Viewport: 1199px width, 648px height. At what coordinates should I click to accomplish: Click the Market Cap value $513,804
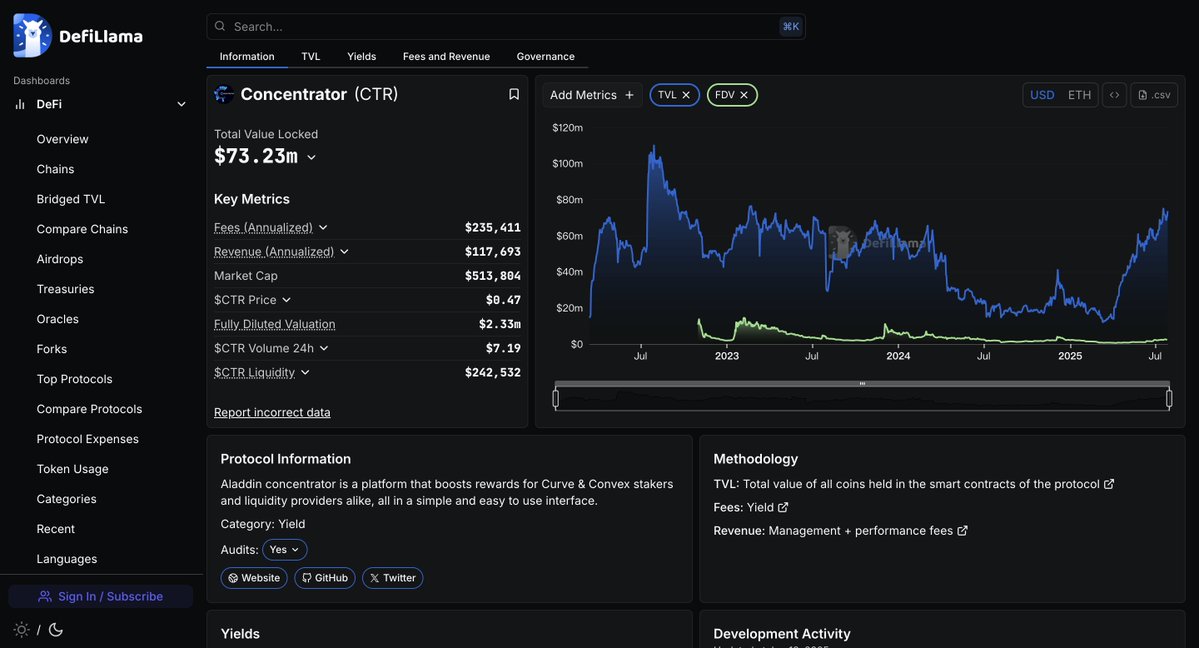[492, 275]
